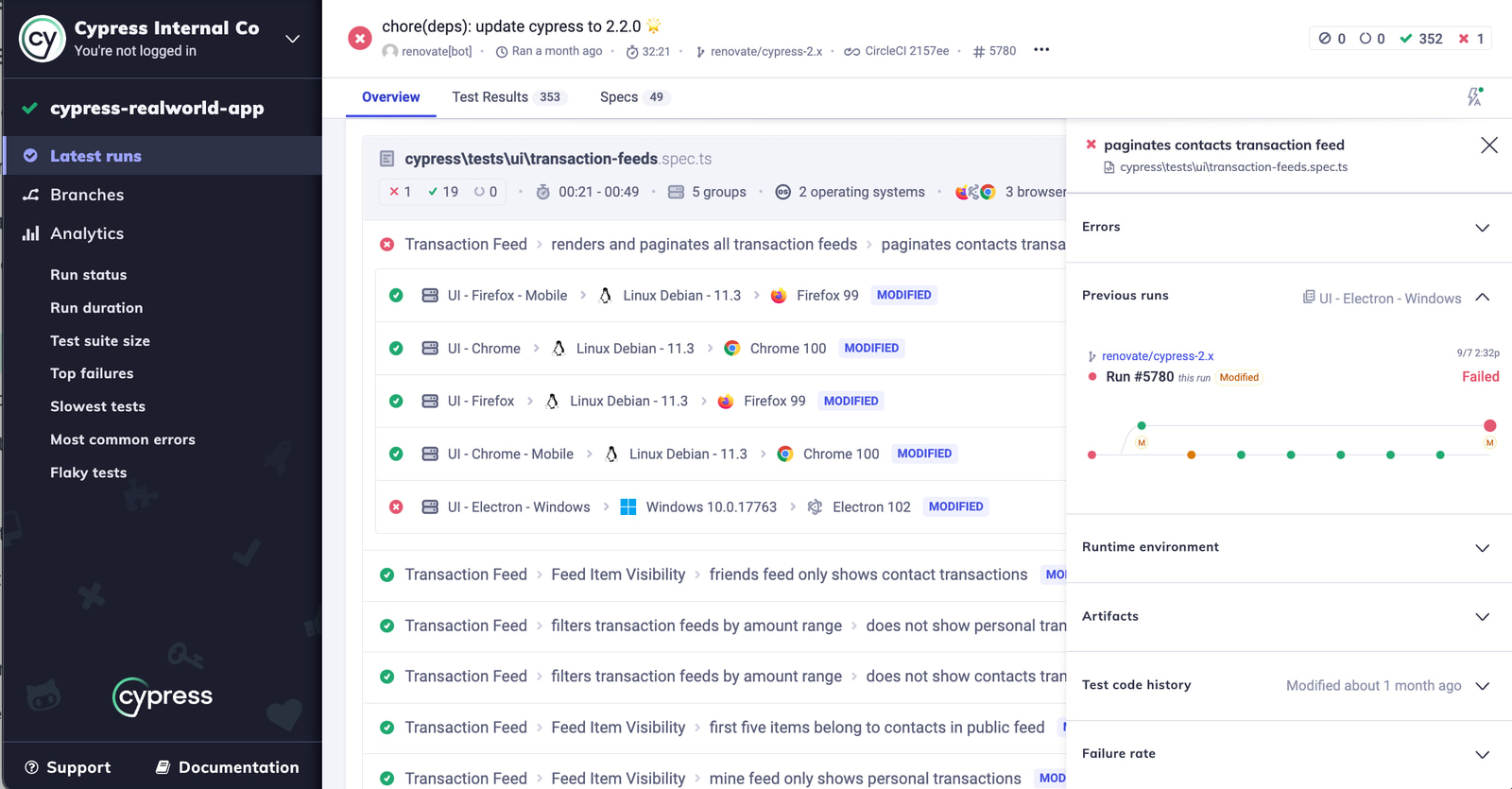Click the Support link
This screenshot has width=1512, height=789.
(x=68, y=767)
